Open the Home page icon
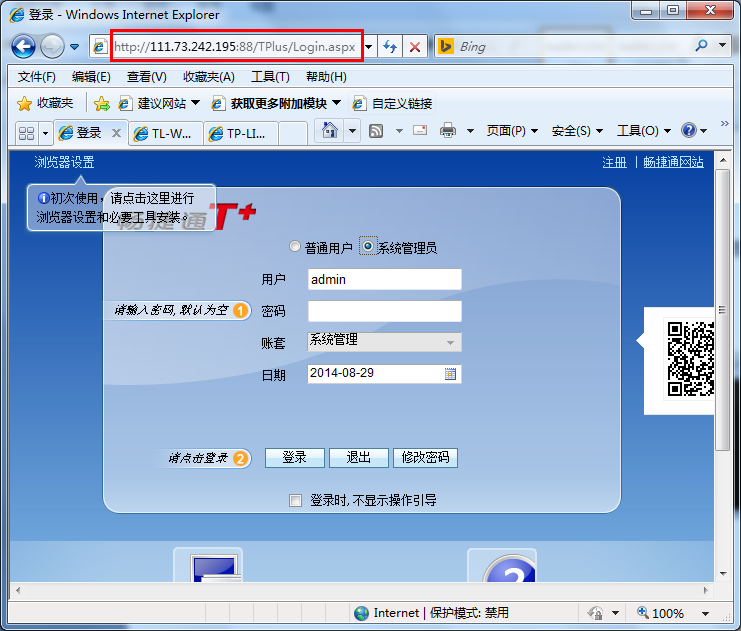This screenshot has width=741, height=631. point(328,131)
